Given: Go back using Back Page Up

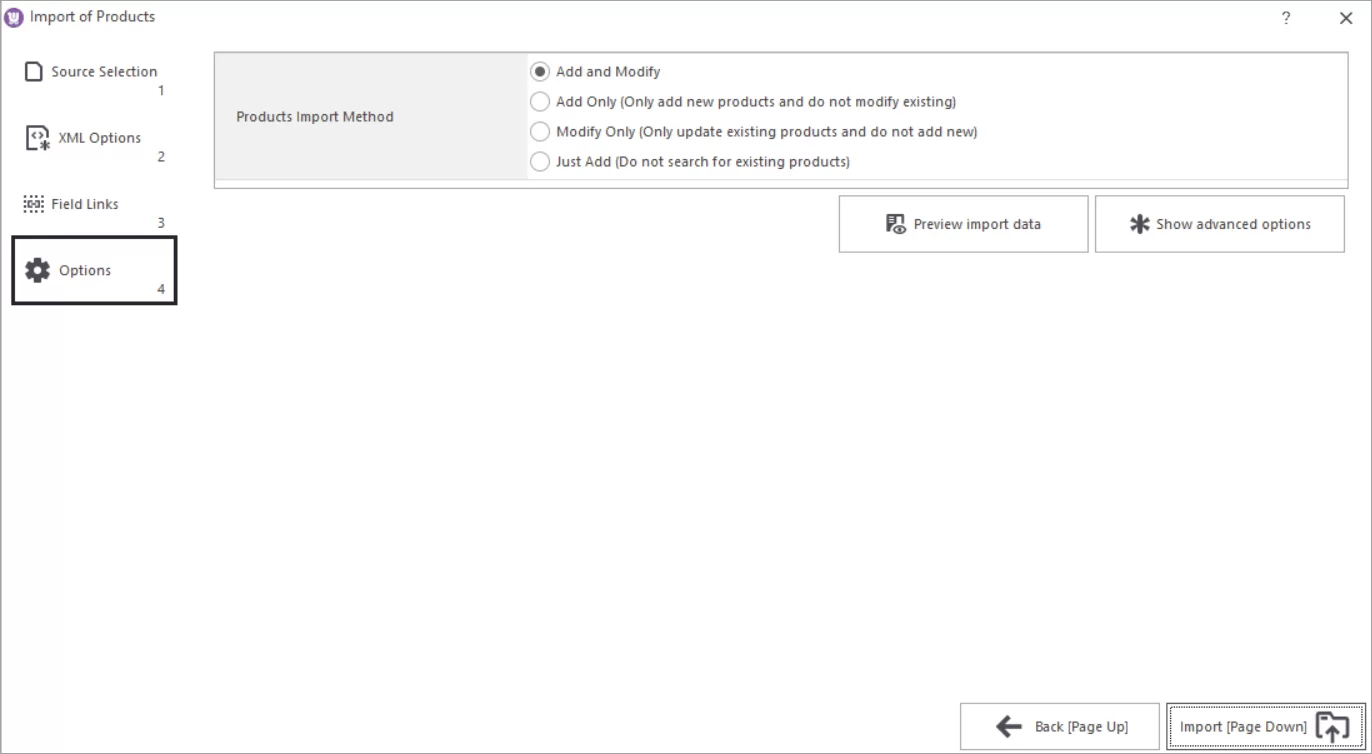Looking at the screenshot, I should [x=1060, y=727].
